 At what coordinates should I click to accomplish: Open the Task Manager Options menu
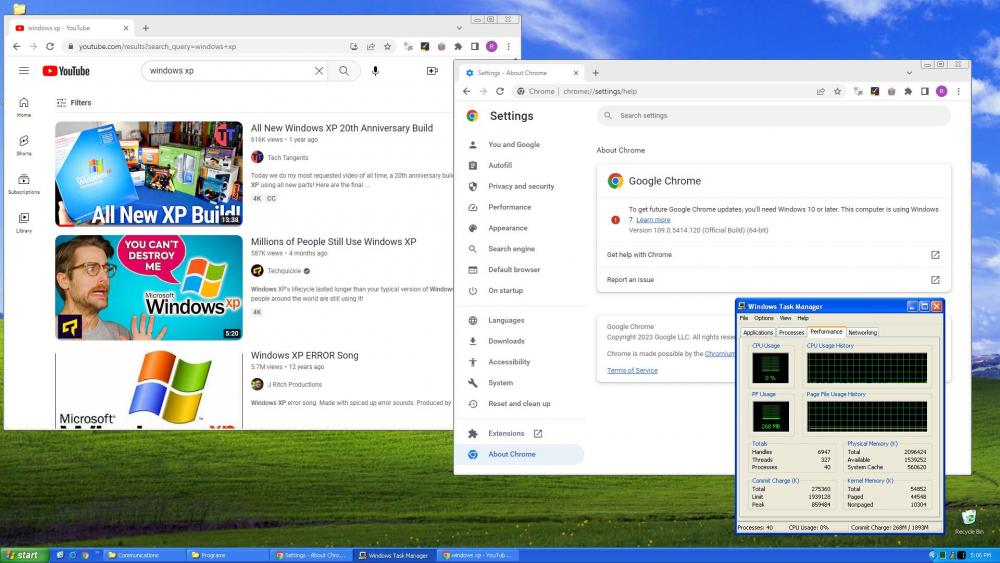(x=763, y=318)
